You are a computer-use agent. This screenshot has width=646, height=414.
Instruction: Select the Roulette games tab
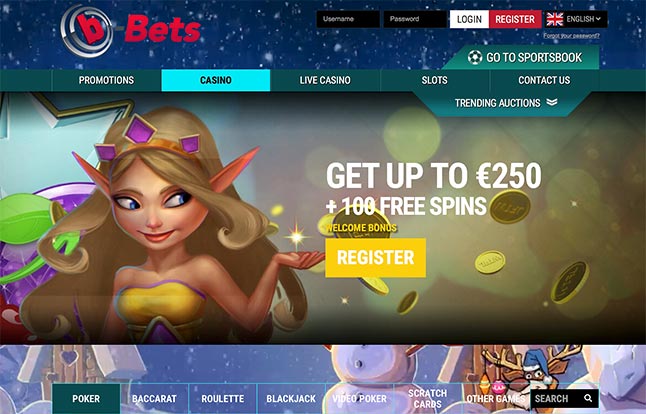(x=222, y=398)
